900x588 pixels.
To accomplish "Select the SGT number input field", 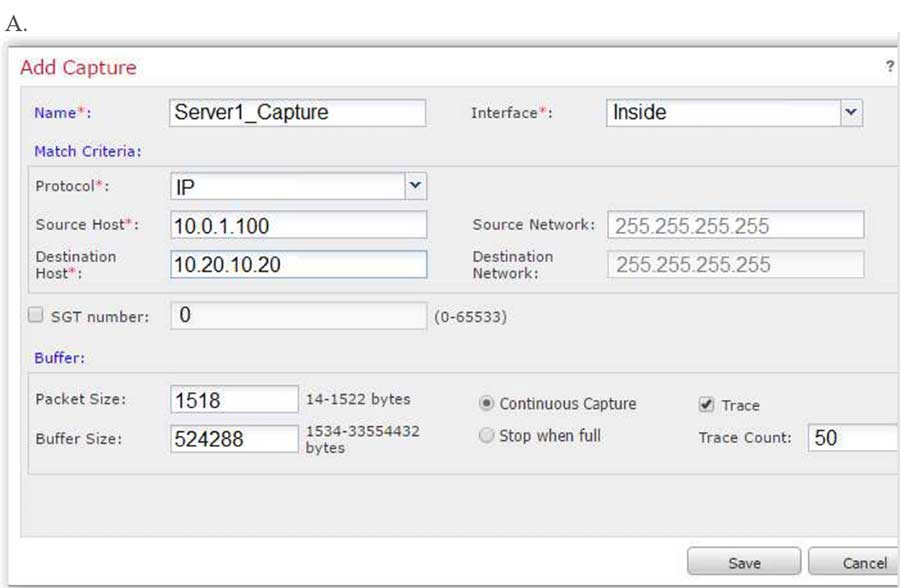I will coord(298,316).
